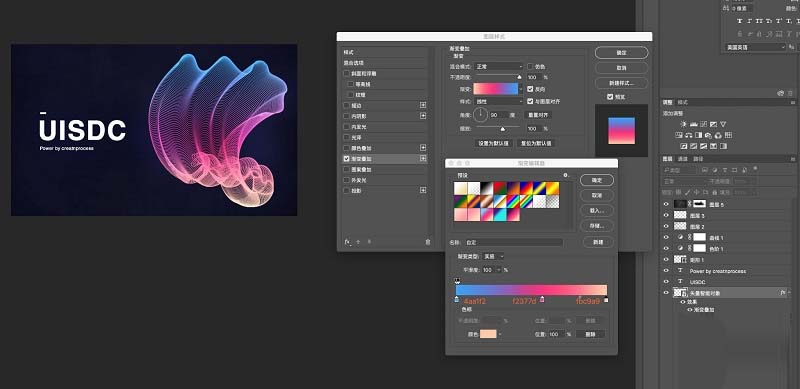Image resolution: width=800 pixels, height=389 pixels.
Task: Switch to the 路径 Paths tab
Action: (698, 159)
